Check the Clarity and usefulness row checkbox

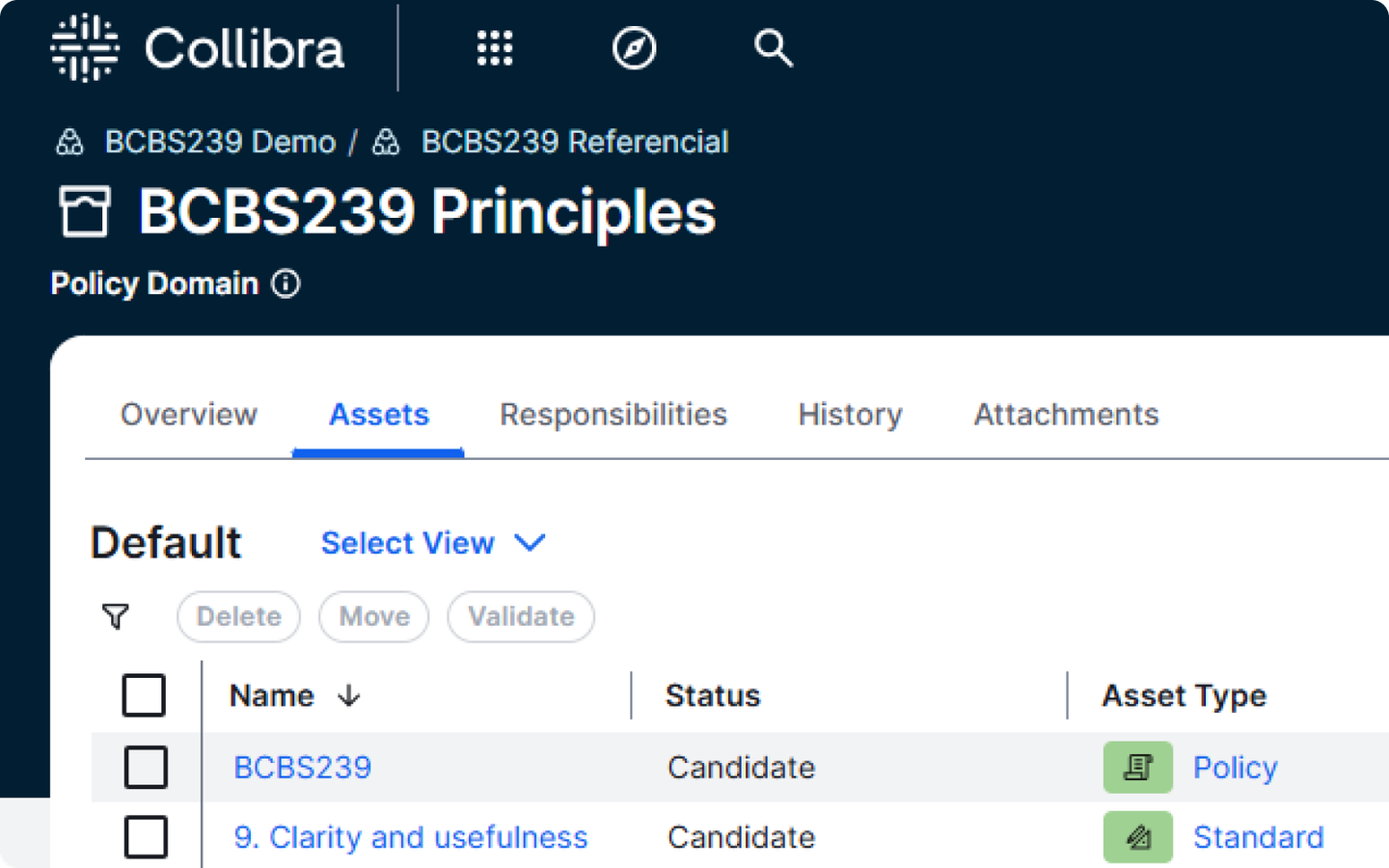tap(146, 837)
